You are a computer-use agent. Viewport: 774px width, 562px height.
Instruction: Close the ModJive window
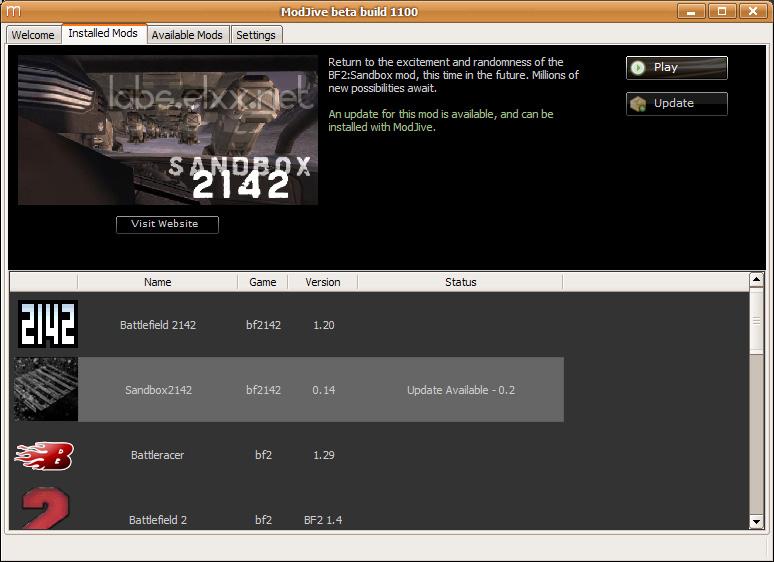coord(753,11)
